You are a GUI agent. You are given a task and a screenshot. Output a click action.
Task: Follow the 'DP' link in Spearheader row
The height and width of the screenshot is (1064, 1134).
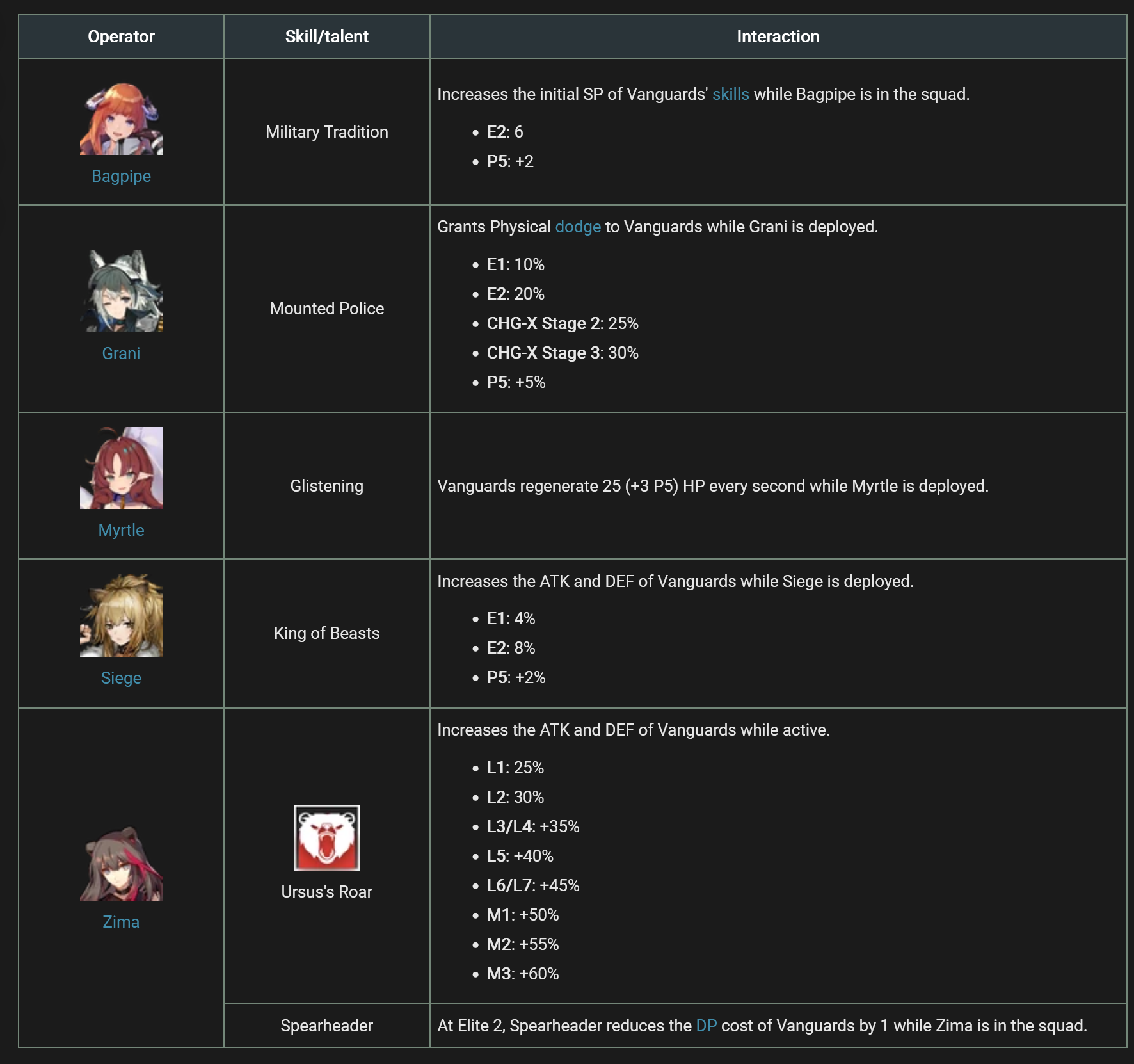[706, 1026]
